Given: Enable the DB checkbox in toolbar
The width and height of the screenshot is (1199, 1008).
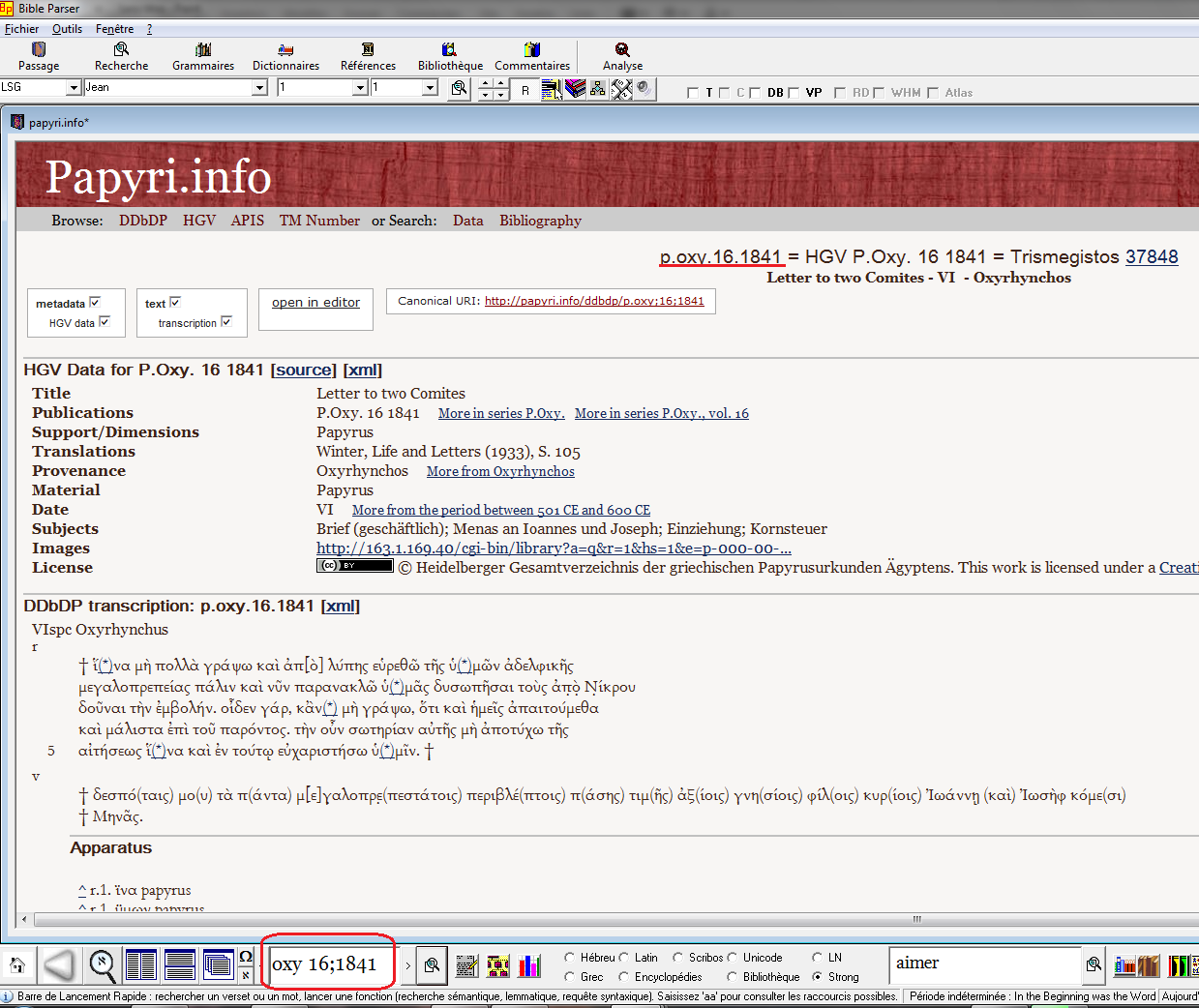Looking at the screenshot, I should [755, 93].
